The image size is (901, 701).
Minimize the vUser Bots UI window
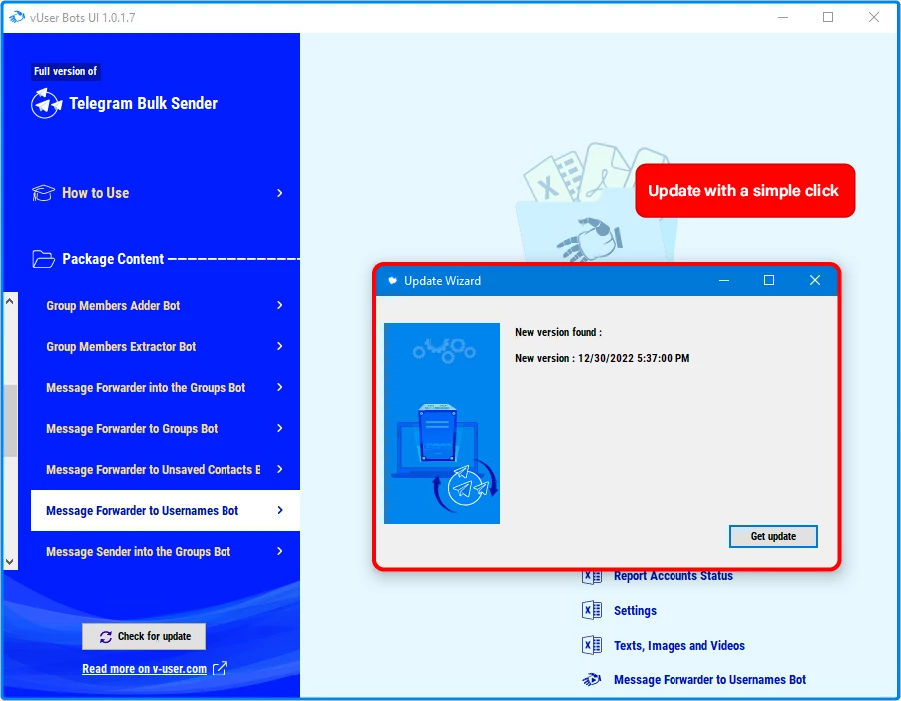click(783, 17)
